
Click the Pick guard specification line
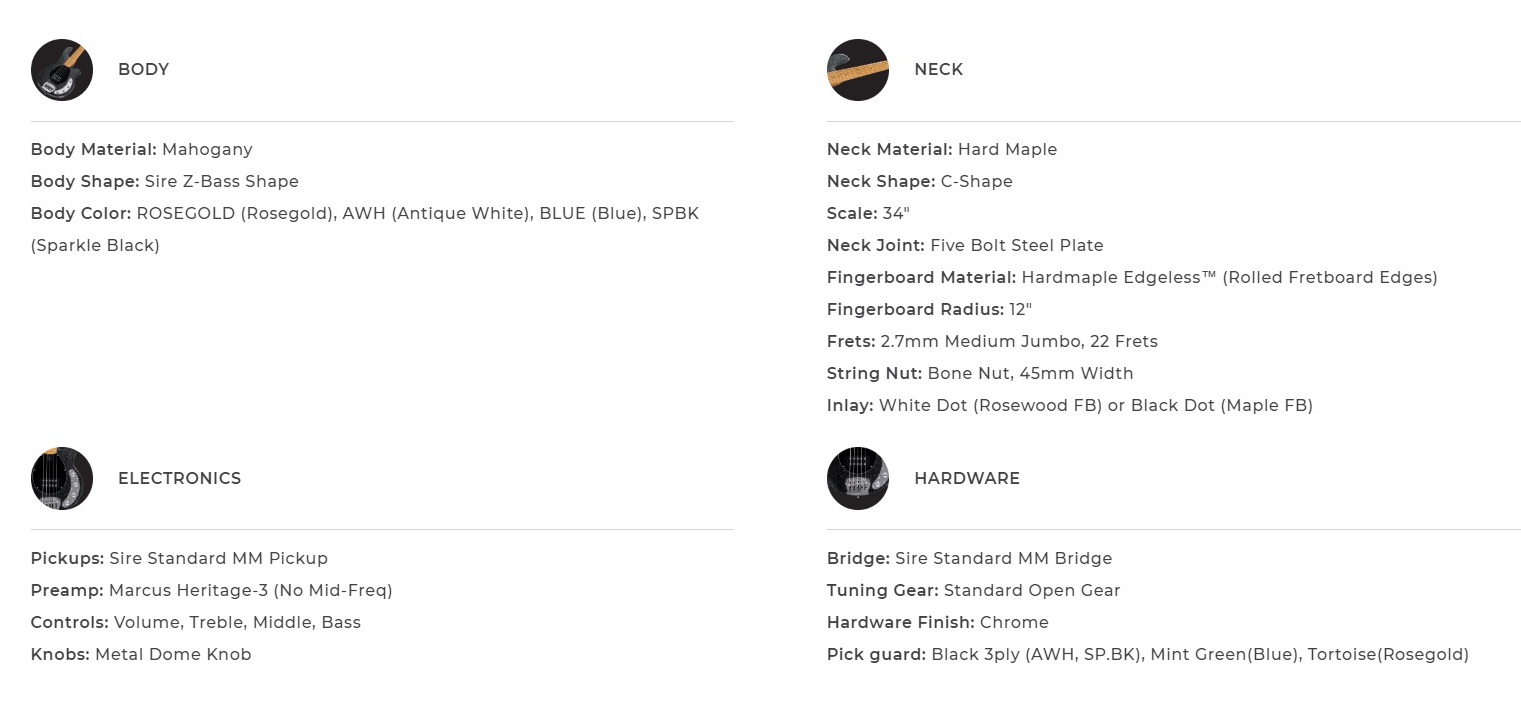1147,655
